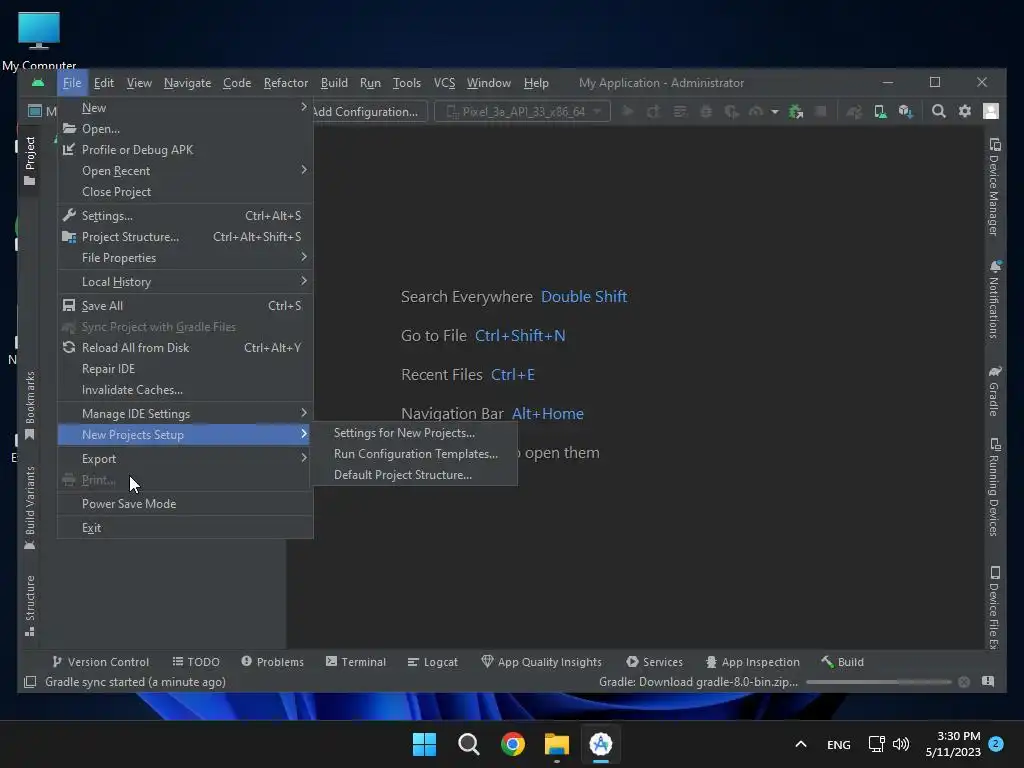This screenshot has height=768, width=1024.
Task: Toggle the tool window bars status bar icon
Action: pyautogui.click(x=30, y=682)
